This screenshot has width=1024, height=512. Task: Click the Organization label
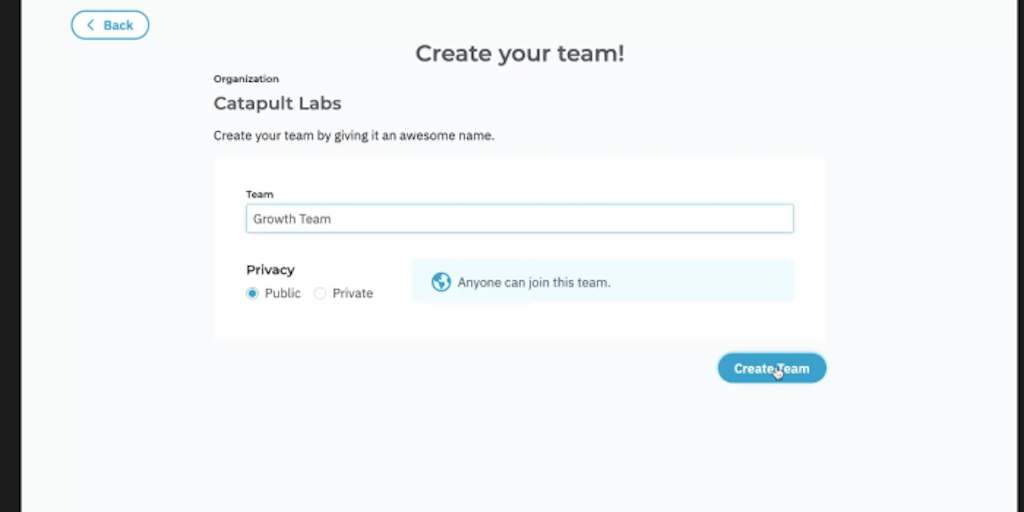coord(246,79)
